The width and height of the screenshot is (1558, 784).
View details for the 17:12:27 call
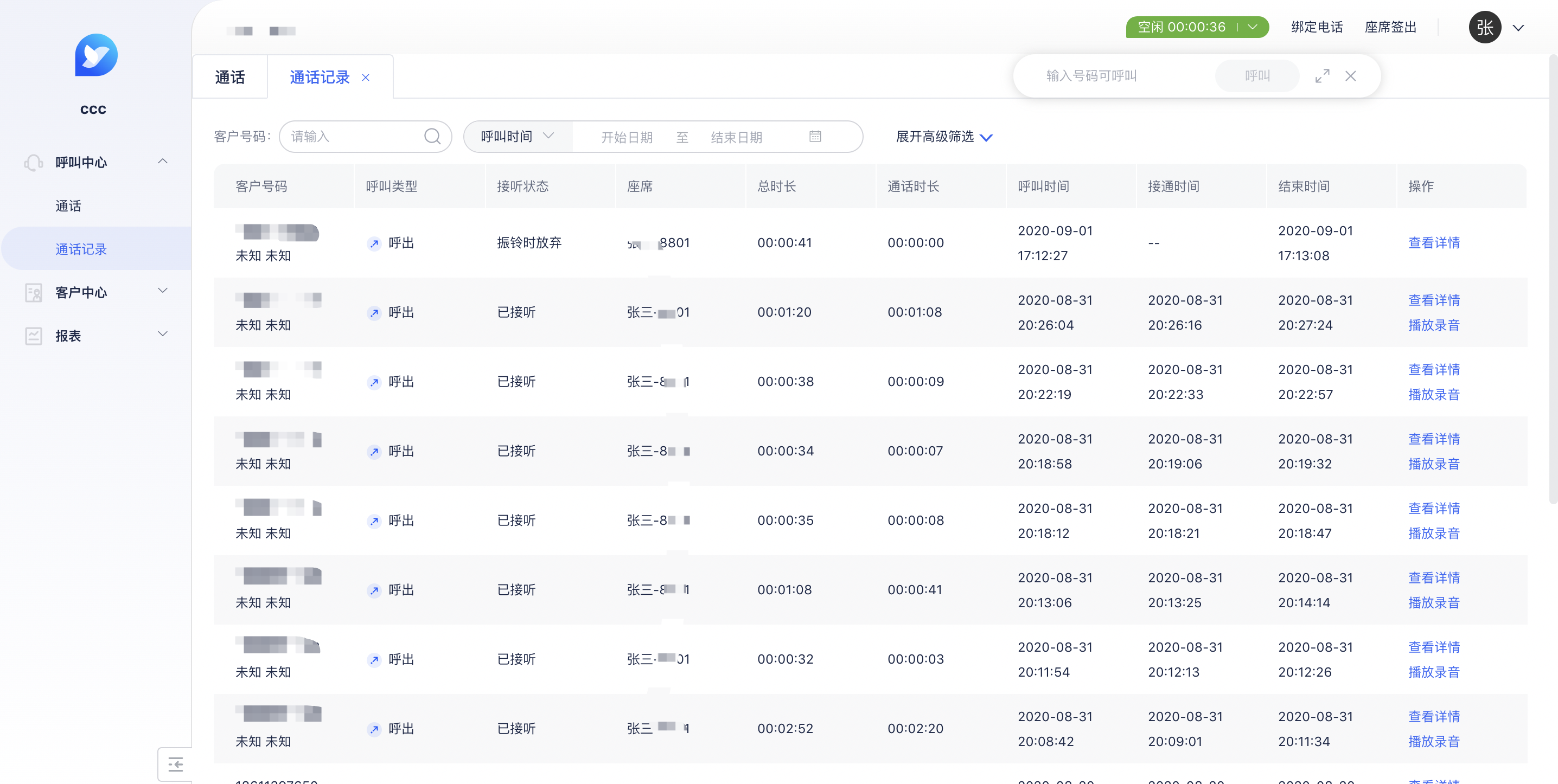point(1433,243)
